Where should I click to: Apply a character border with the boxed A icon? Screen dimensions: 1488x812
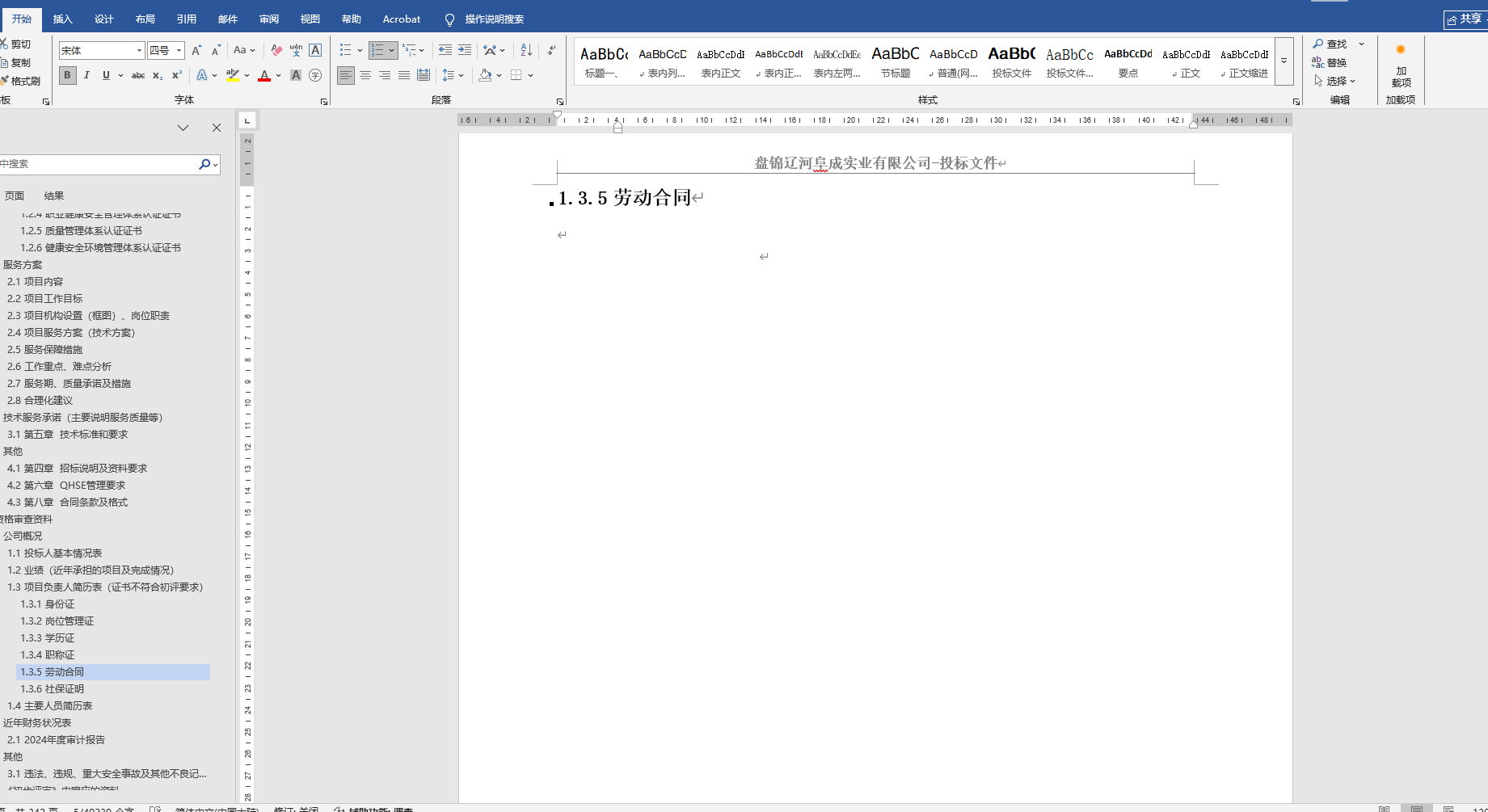click(x=315, y=50)
